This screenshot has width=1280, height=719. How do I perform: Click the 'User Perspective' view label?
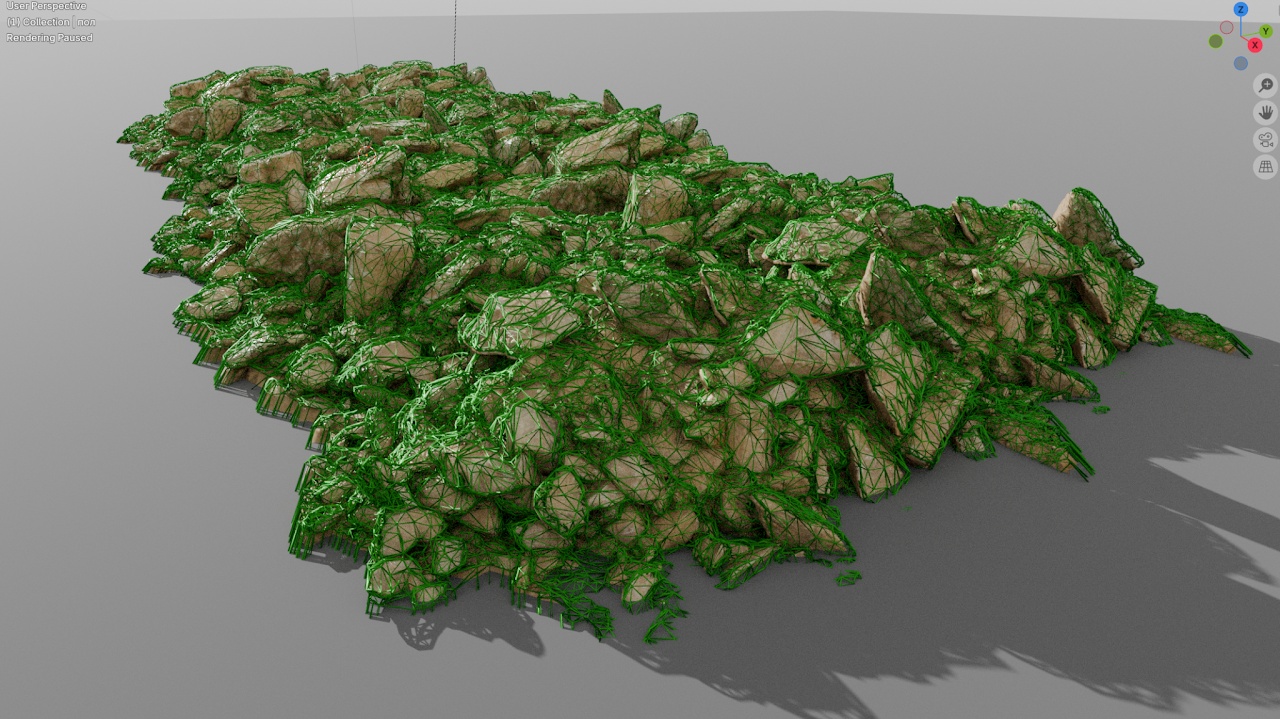[46, 6]
